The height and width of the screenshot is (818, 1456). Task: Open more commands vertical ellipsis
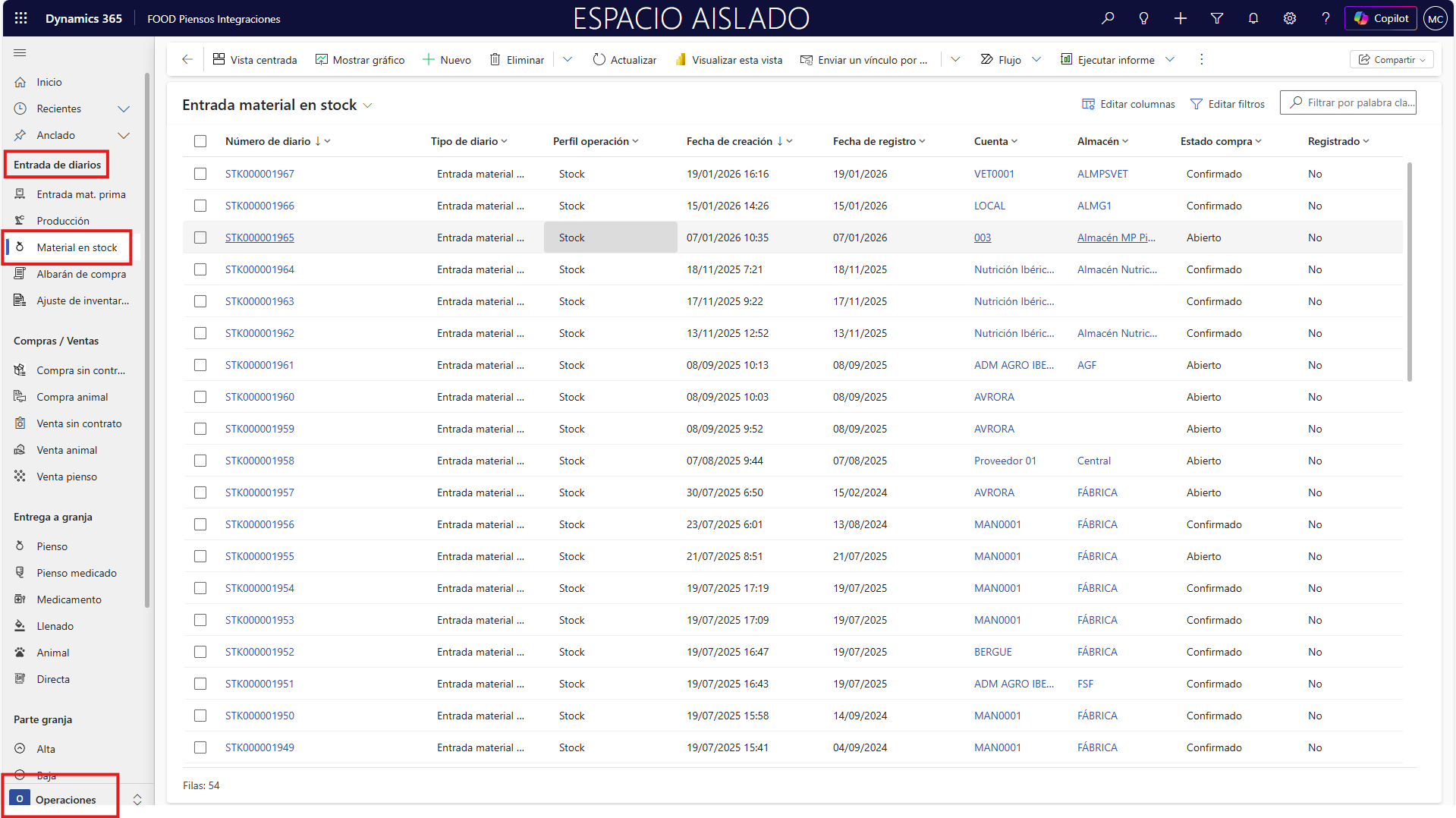click(1201, 59)
